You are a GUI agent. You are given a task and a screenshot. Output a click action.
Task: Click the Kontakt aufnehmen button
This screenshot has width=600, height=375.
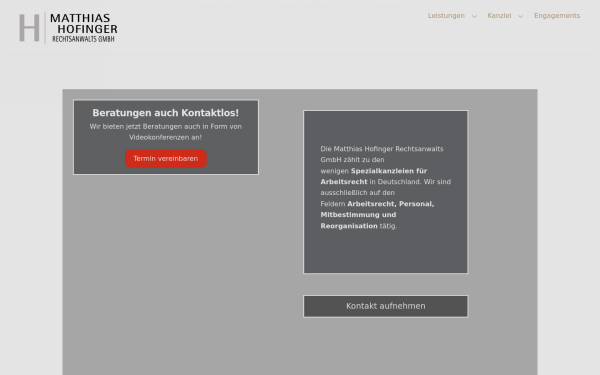(386, 306)
